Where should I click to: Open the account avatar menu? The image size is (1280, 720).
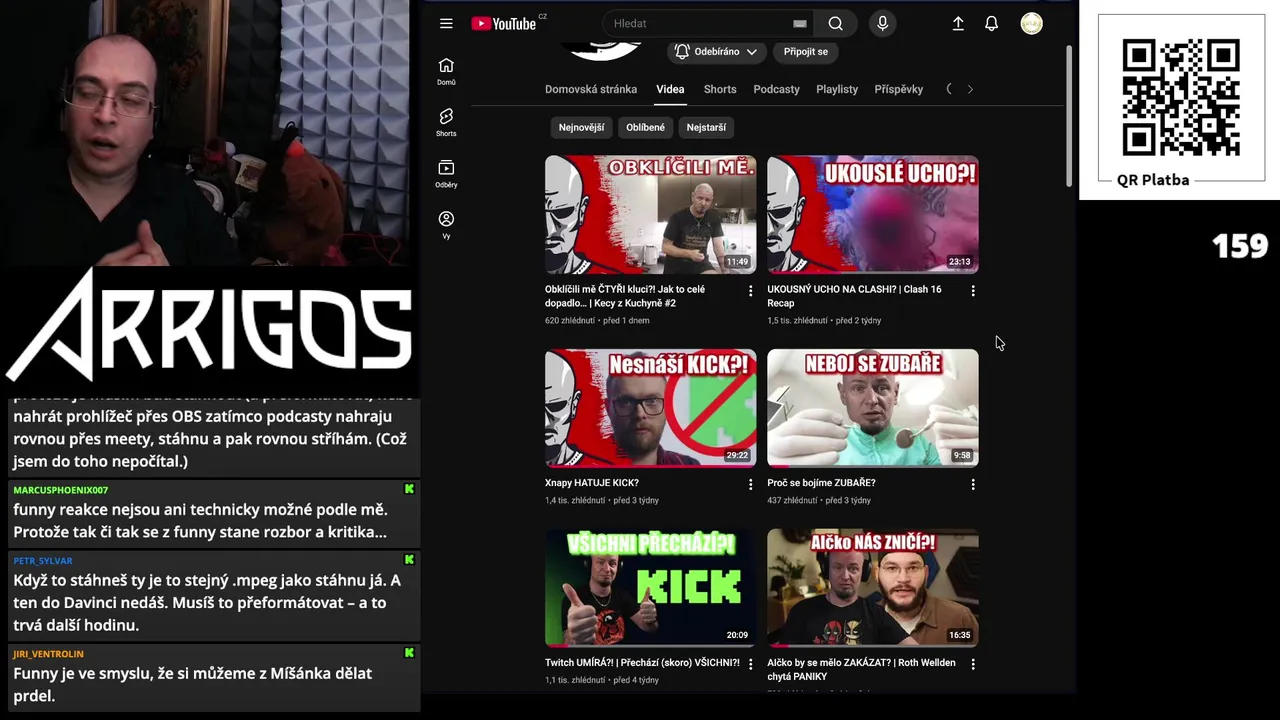pos(1031,24)
